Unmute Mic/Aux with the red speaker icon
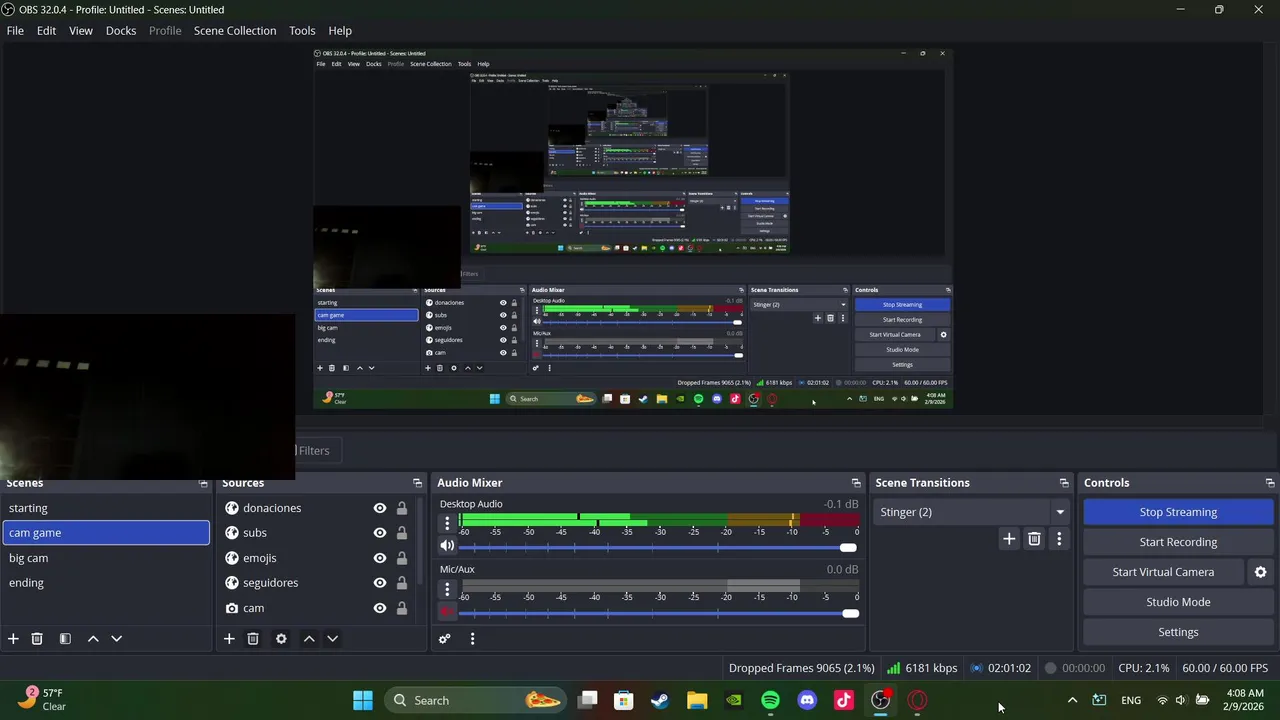The image size is (1280, 720). [x=447, y=612]
